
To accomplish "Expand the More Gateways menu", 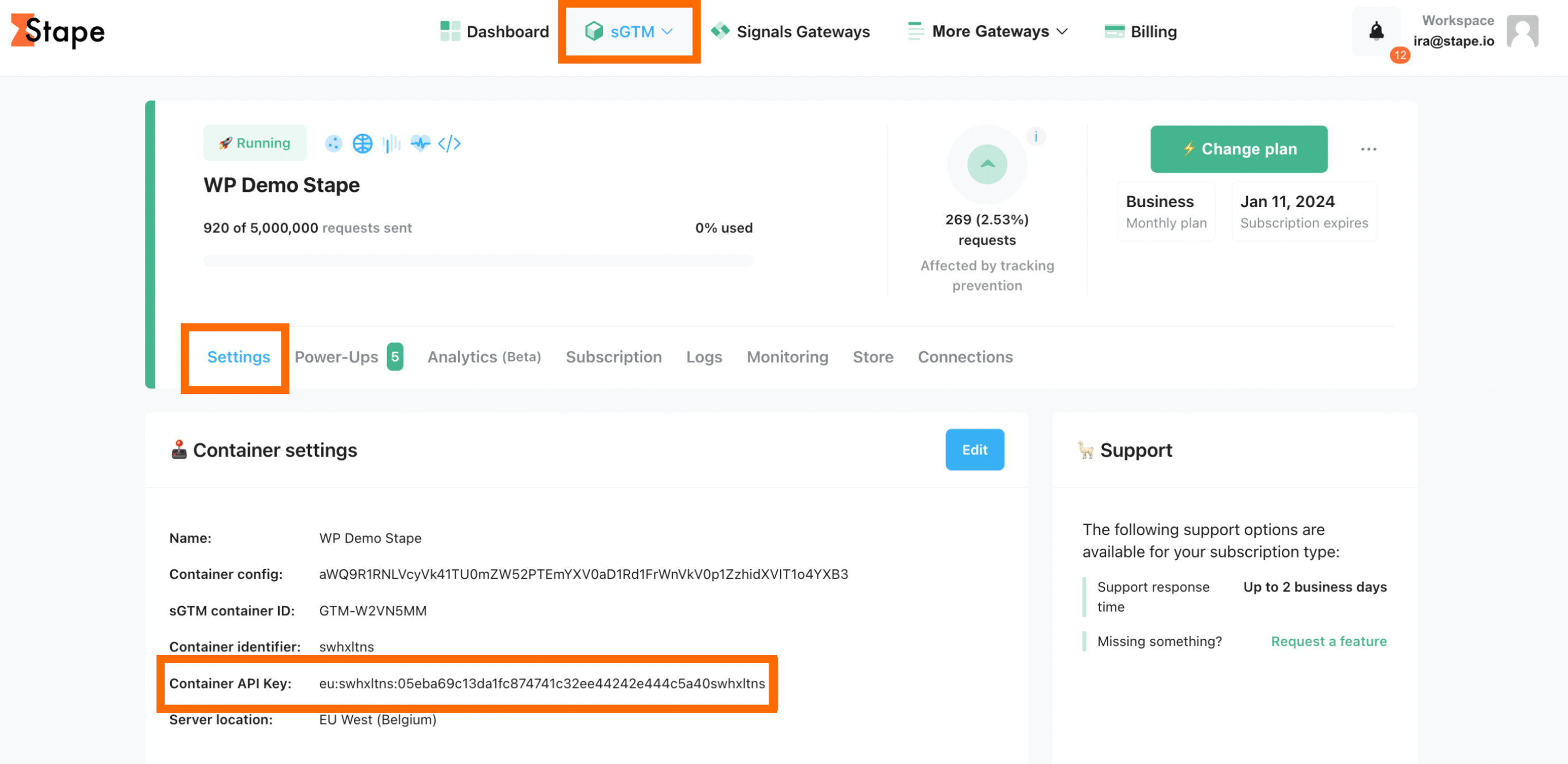I will [987, 31].
